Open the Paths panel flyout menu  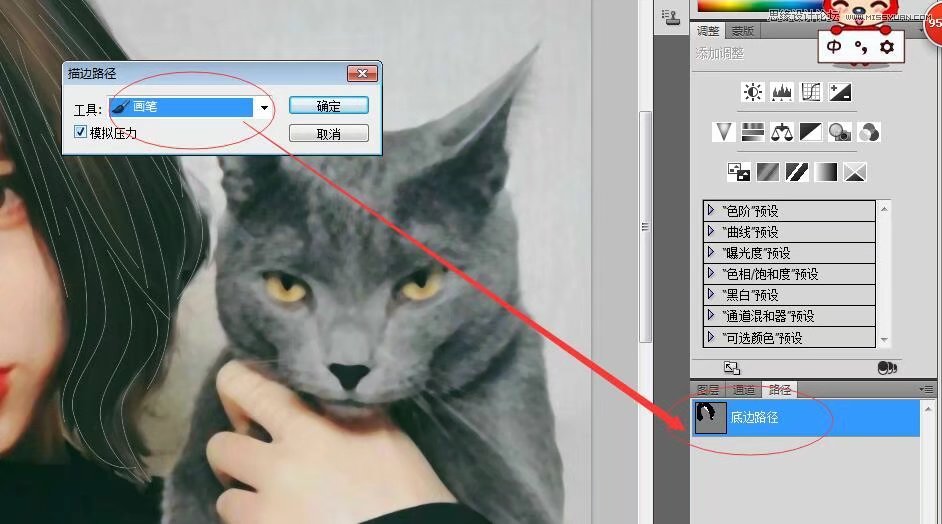point(926,389)
